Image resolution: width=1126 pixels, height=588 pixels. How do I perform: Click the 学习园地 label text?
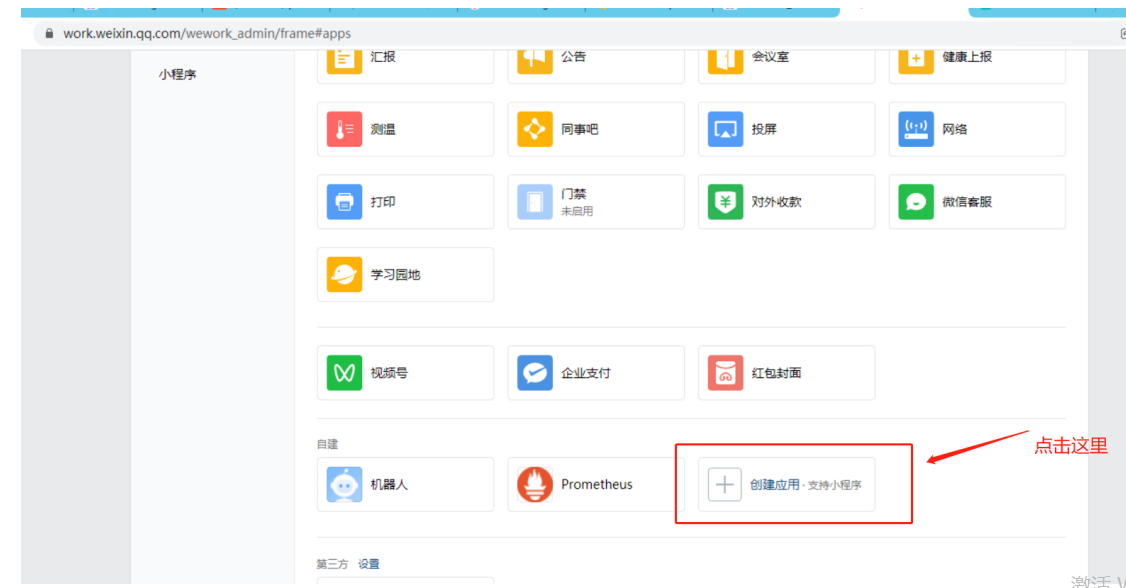click(395, 274)
